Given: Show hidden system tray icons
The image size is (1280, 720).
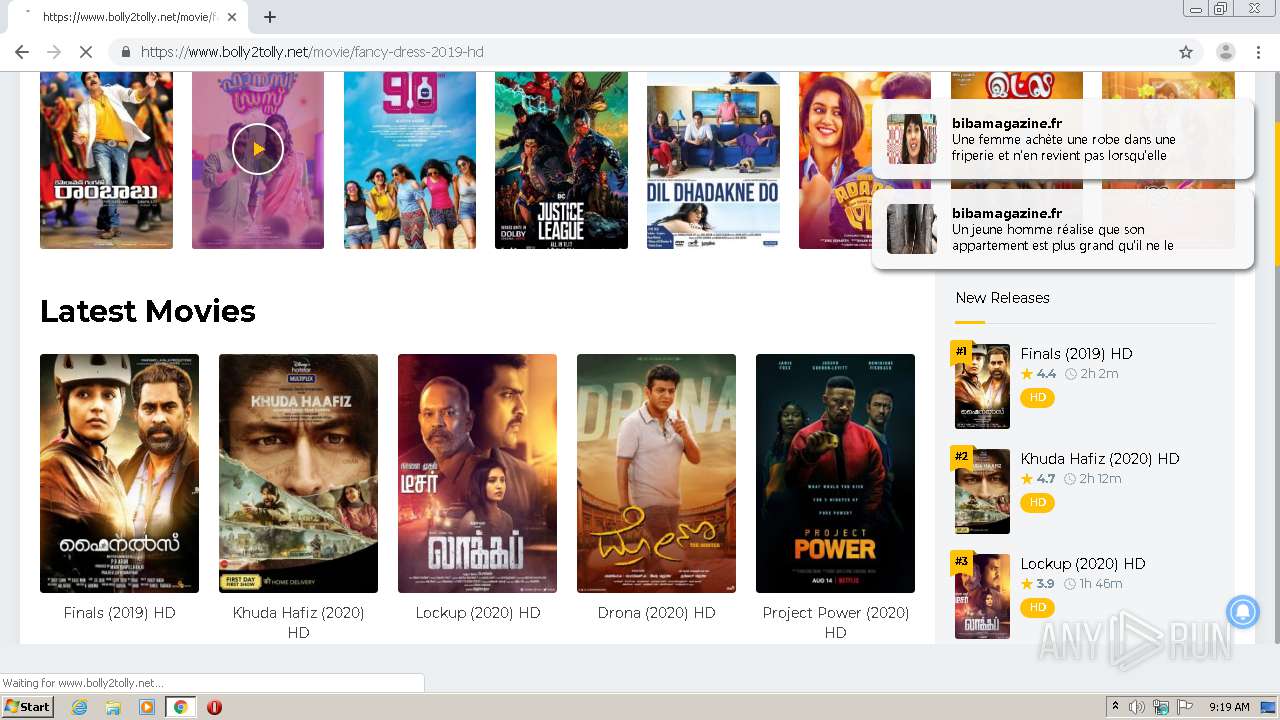Looking at the screenshot, I should (x=1116, y=707).
